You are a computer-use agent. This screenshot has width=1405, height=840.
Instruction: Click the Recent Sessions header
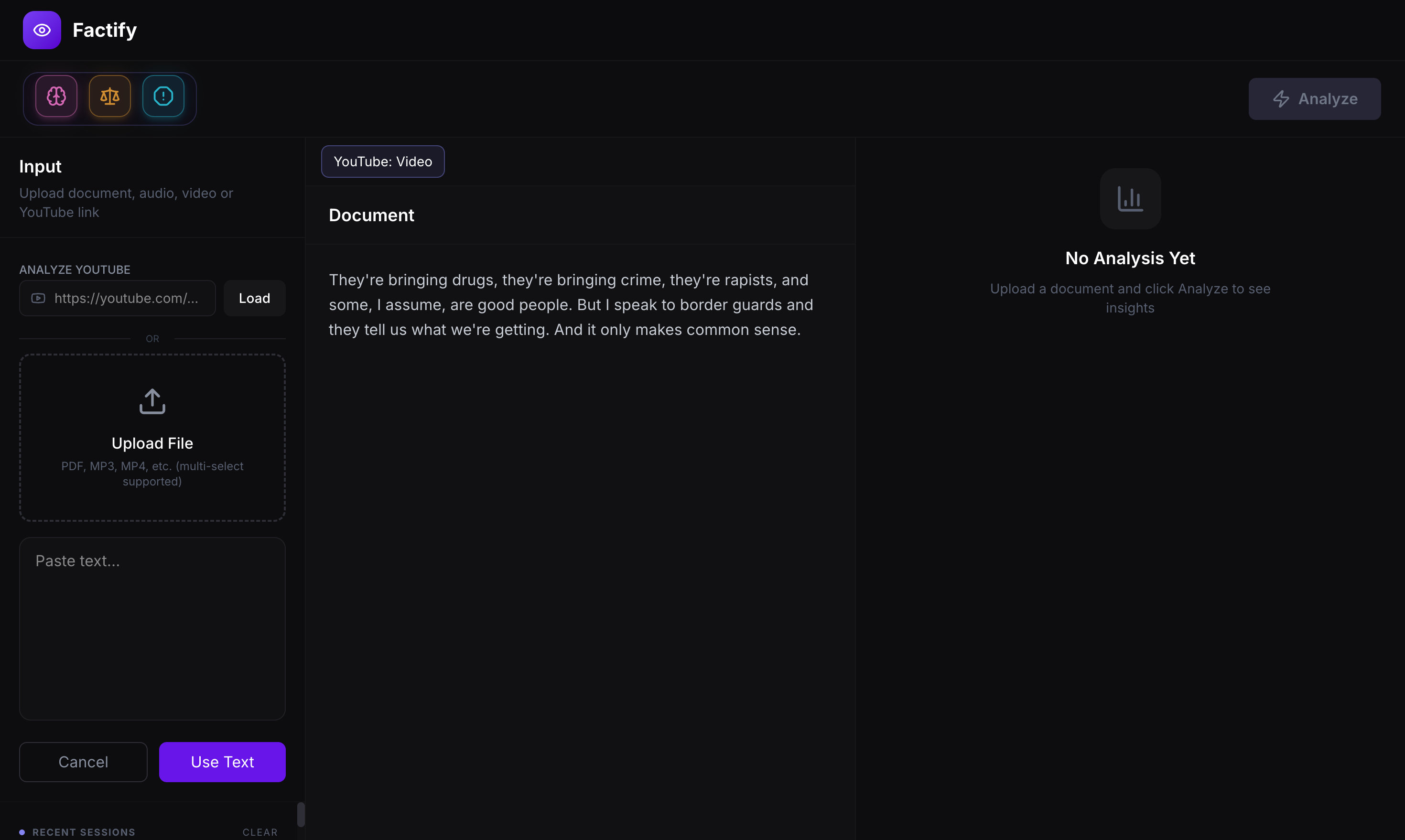coord(84,832)
